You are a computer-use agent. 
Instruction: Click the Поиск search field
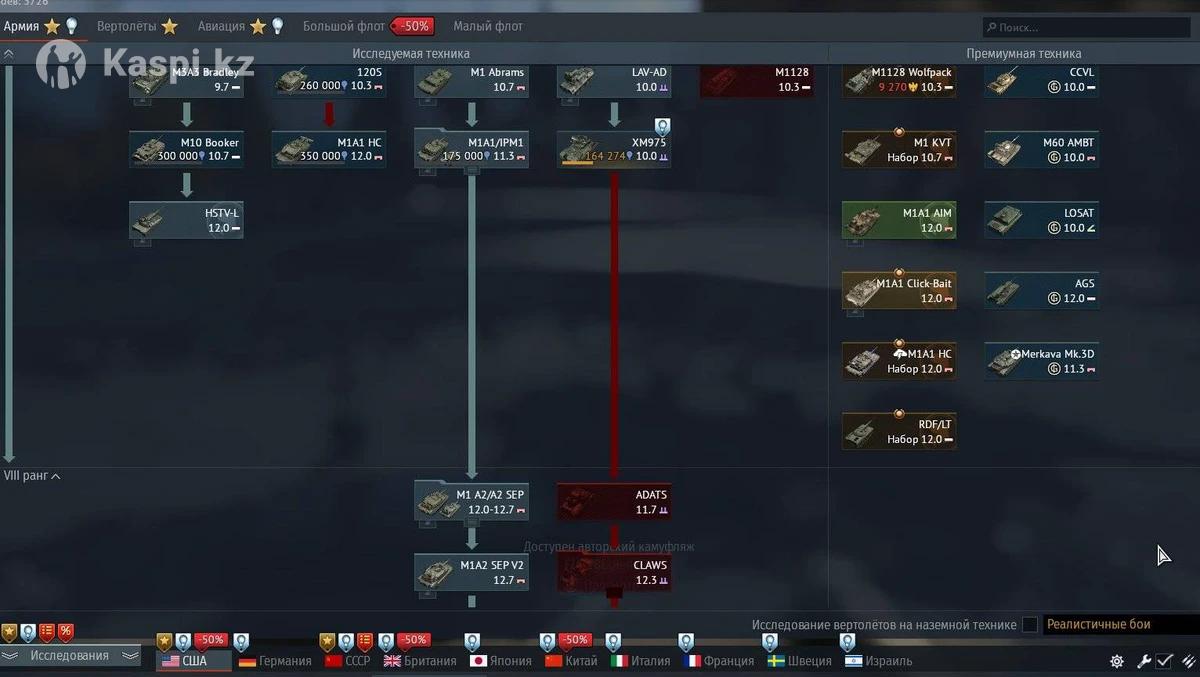[1087, 27]
